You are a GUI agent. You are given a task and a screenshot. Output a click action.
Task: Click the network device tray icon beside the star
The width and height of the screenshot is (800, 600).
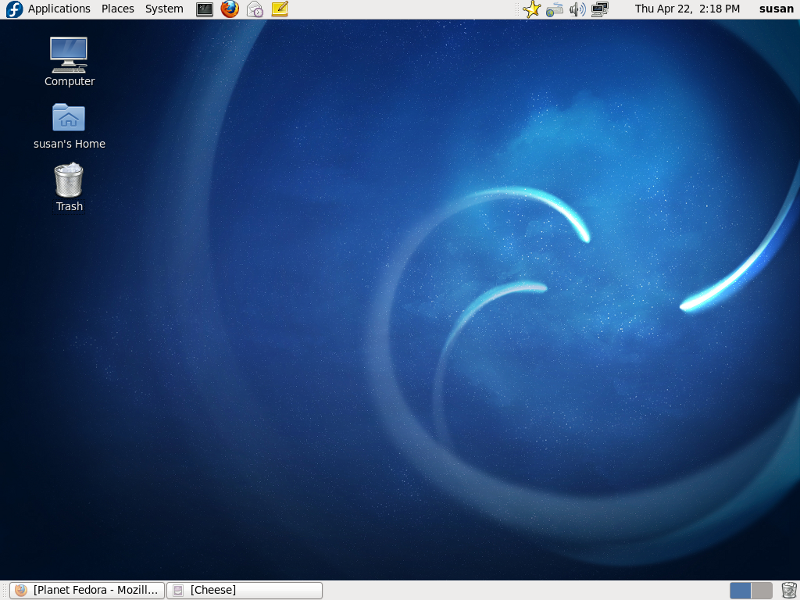pos(554,9)
